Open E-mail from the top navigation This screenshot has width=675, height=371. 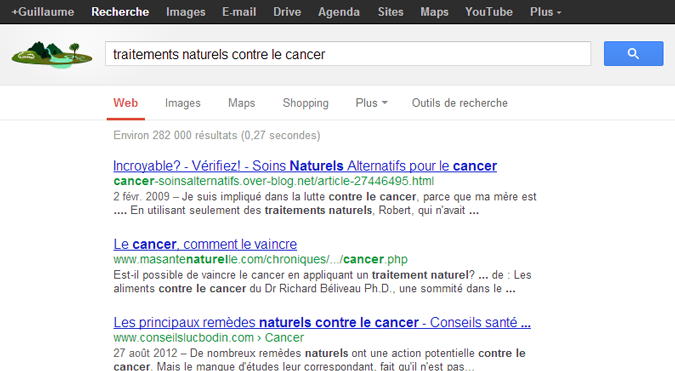point(239,12)
